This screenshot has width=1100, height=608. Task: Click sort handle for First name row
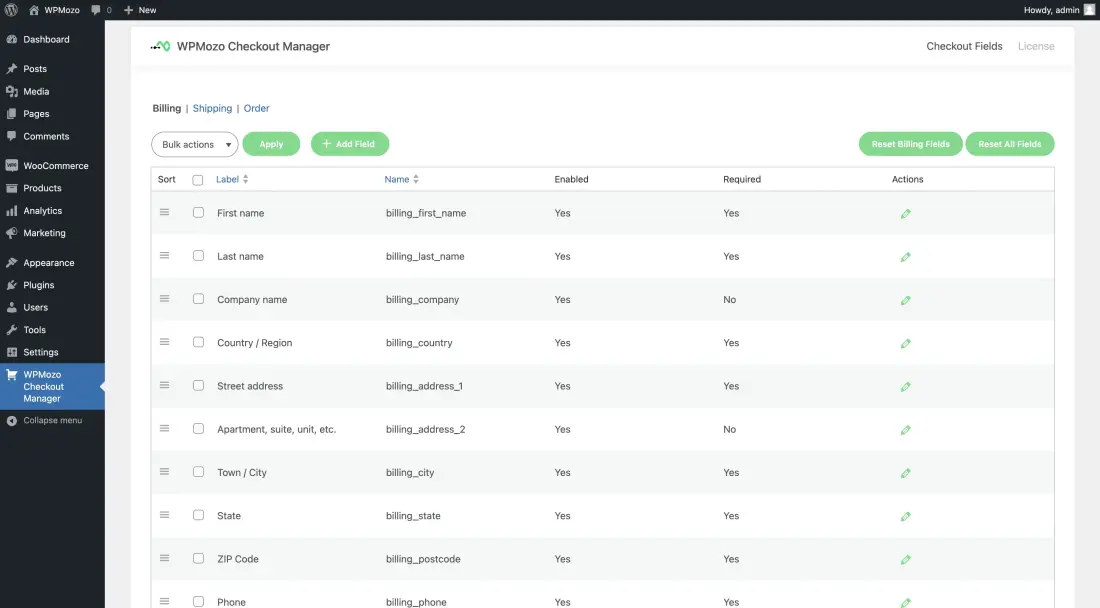click(164, 212)
